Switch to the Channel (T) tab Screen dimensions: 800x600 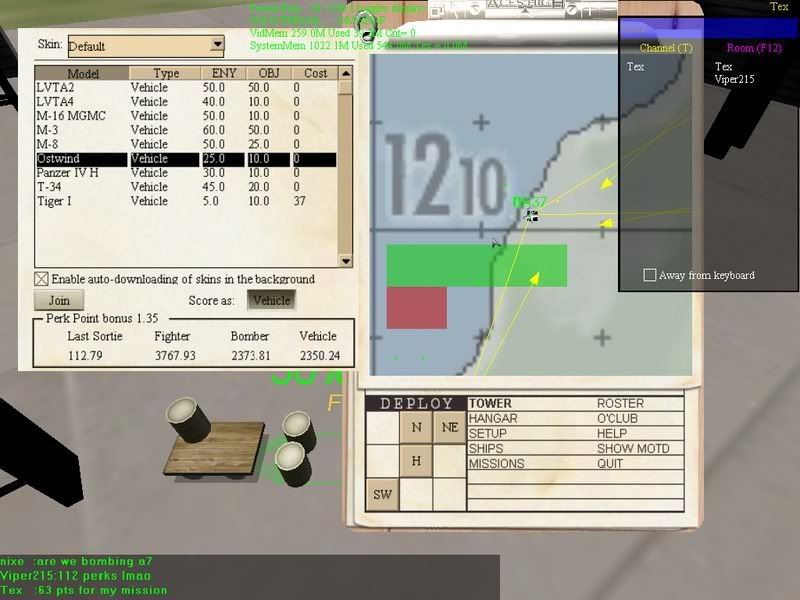click(x=666, y=48)
